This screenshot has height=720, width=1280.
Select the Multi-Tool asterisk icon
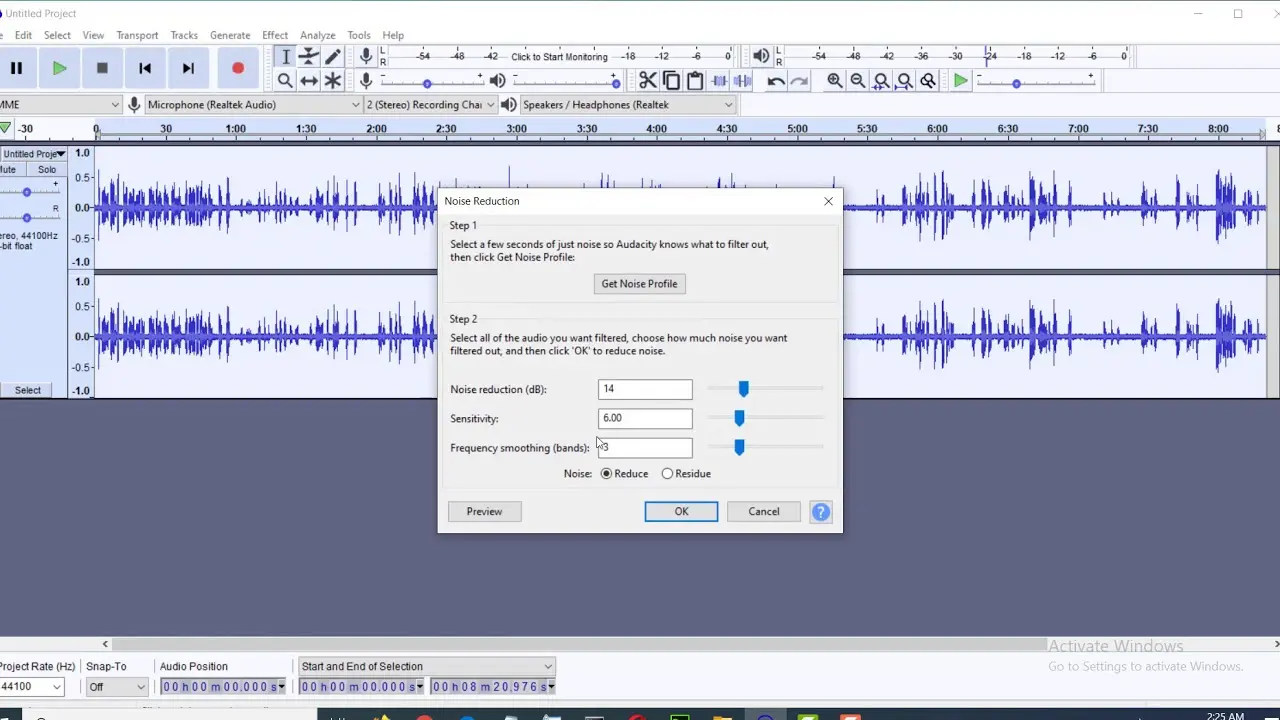click(333, 81)
